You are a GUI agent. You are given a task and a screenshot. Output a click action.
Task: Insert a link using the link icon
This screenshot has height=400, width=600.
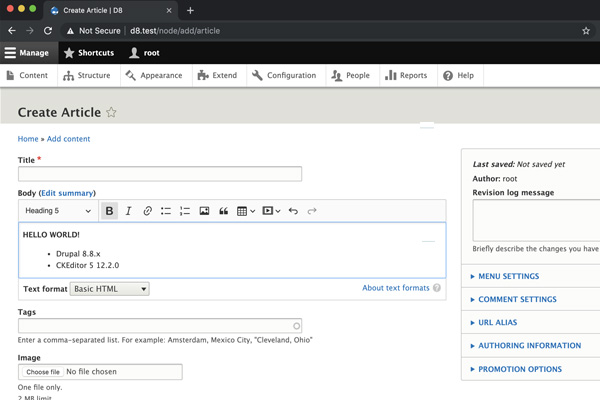tap(147, 211)
